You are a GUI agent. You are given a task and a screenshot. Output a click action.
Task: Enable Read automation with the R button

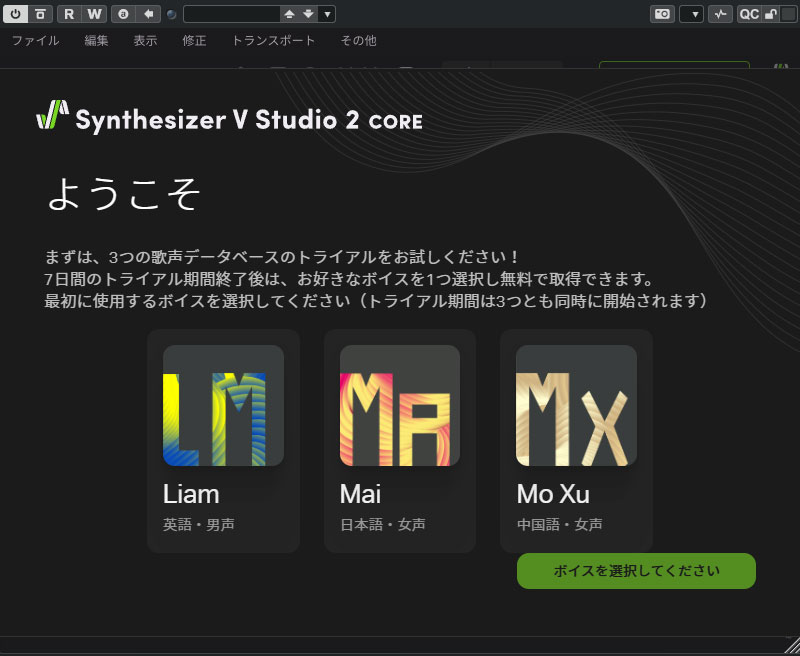tap(69, 14)
